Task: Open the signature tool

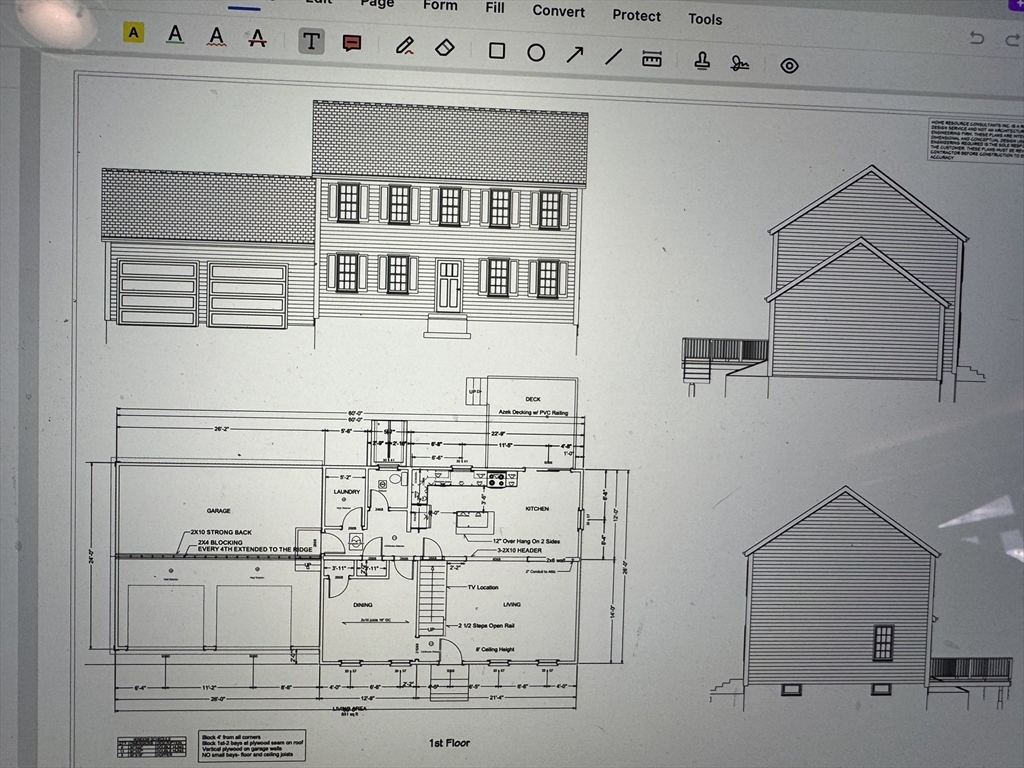Action: (740, 64)
